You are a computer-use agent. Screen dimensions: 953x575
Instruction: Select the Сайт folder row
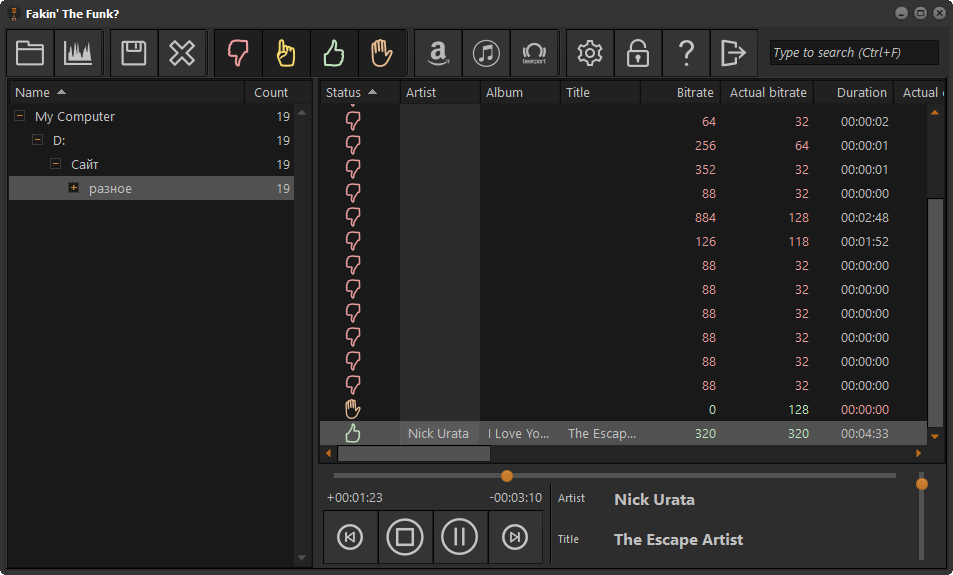click(151, 164)
